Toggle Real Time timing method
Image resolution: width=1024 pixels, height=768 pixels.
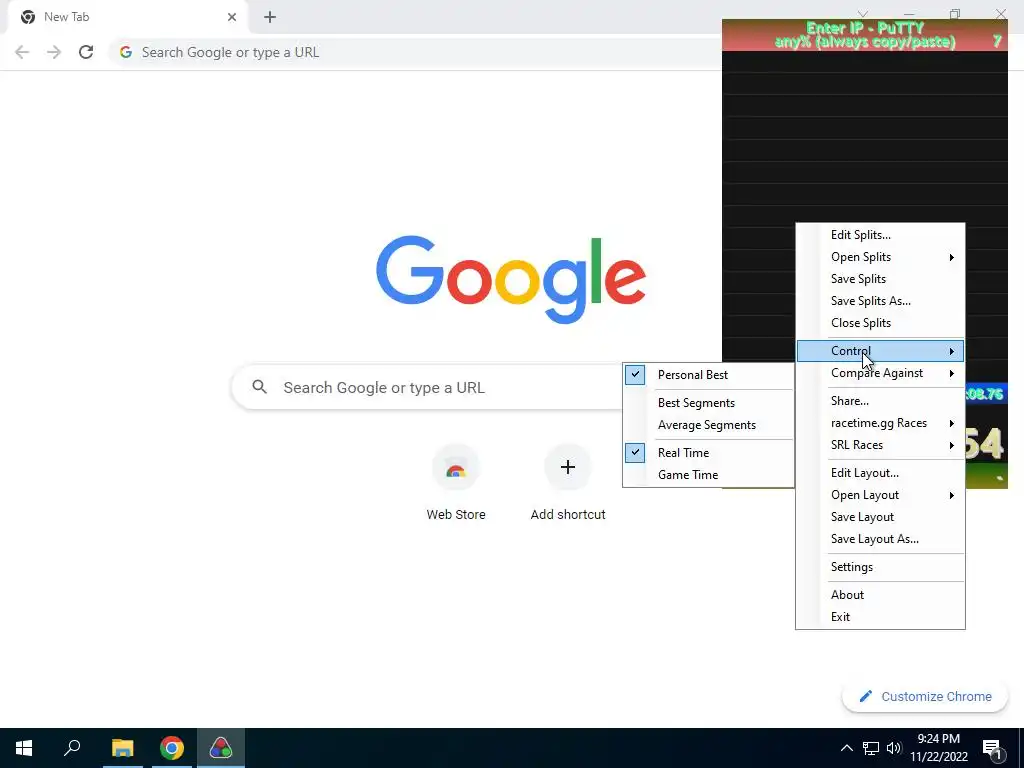[x=709, y=453]
